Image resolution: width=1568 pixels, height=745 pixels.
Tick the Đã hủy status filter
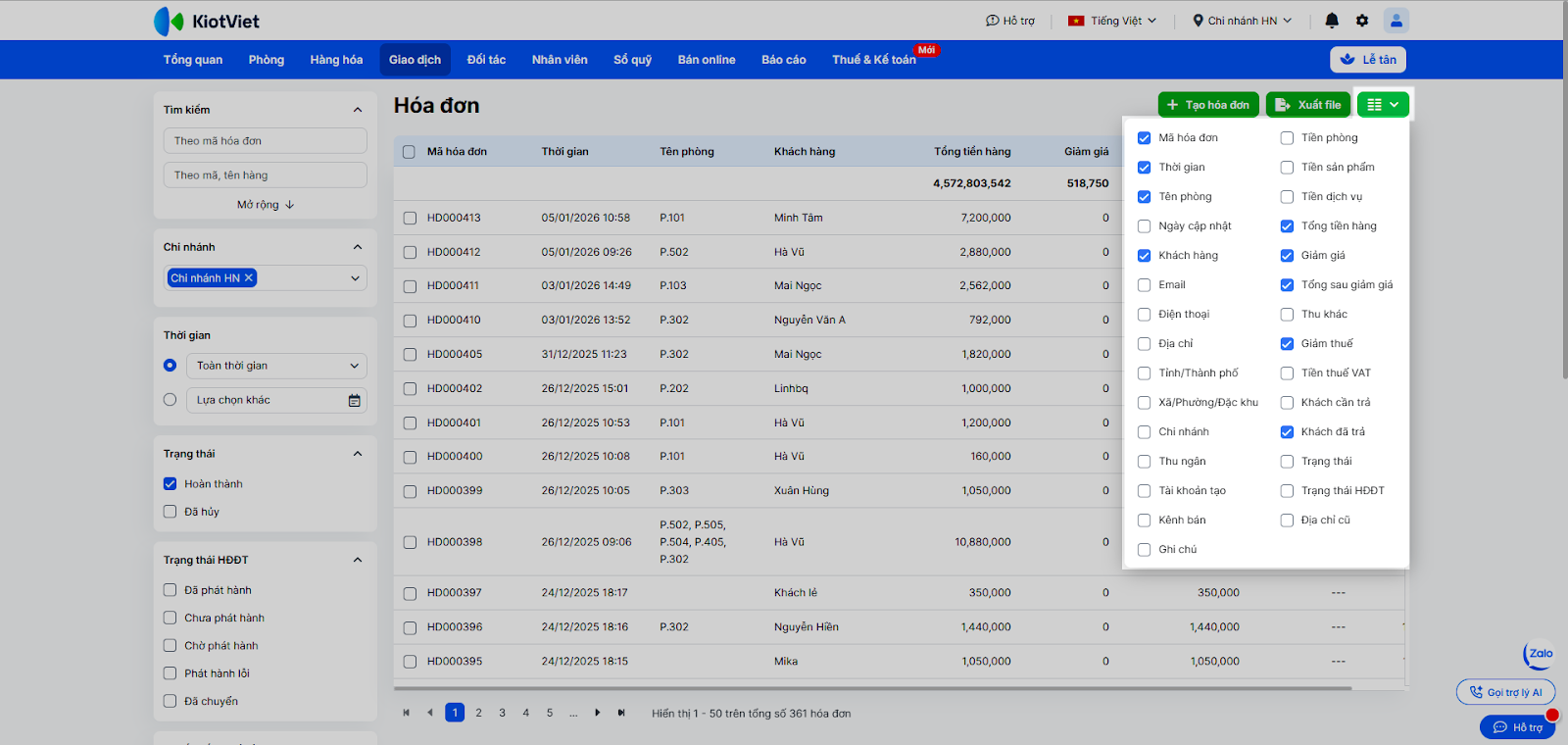point(171,512)
